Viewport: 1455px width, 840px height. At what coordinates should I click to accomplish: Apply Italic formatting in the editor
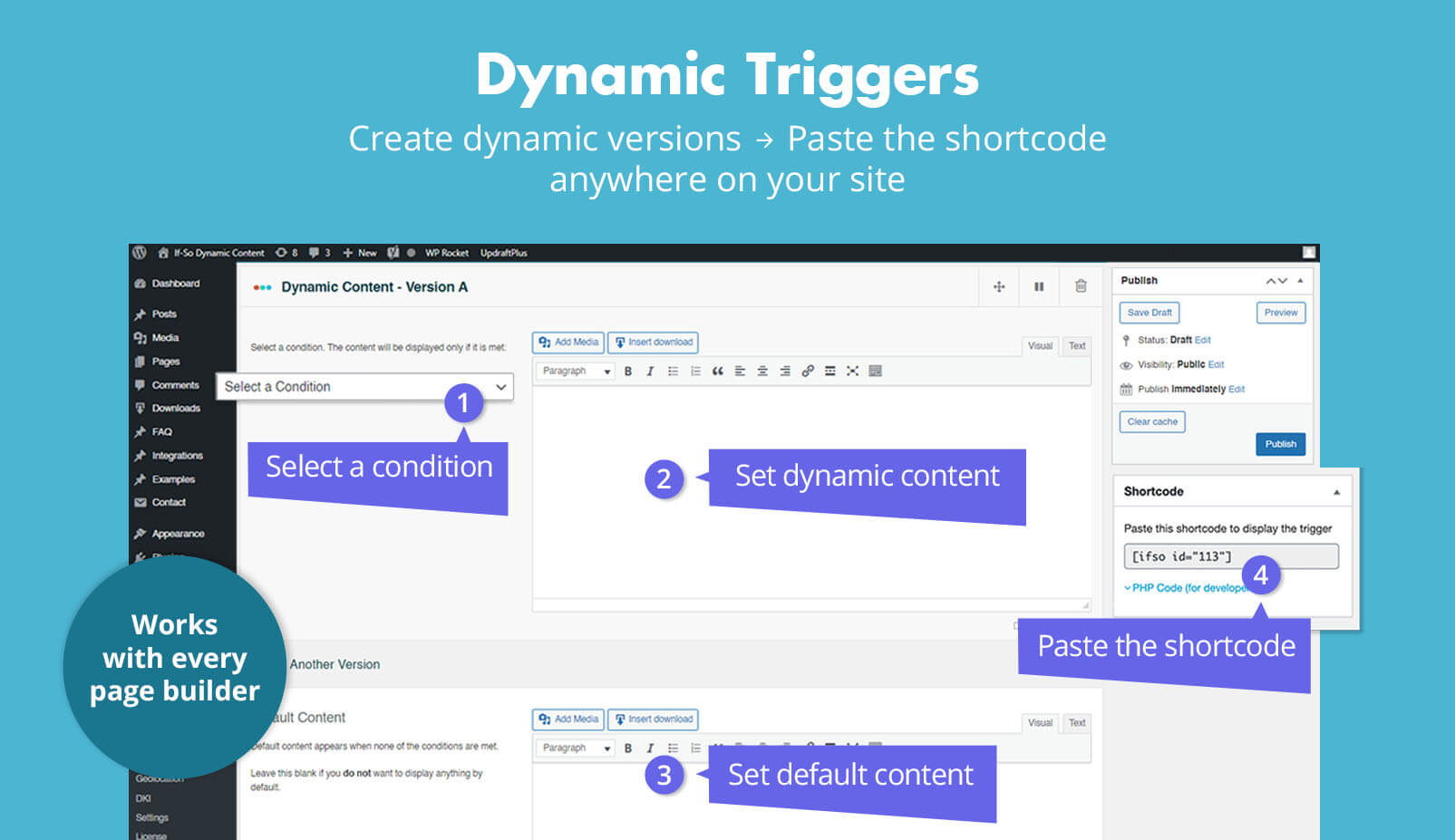point(650,371)
